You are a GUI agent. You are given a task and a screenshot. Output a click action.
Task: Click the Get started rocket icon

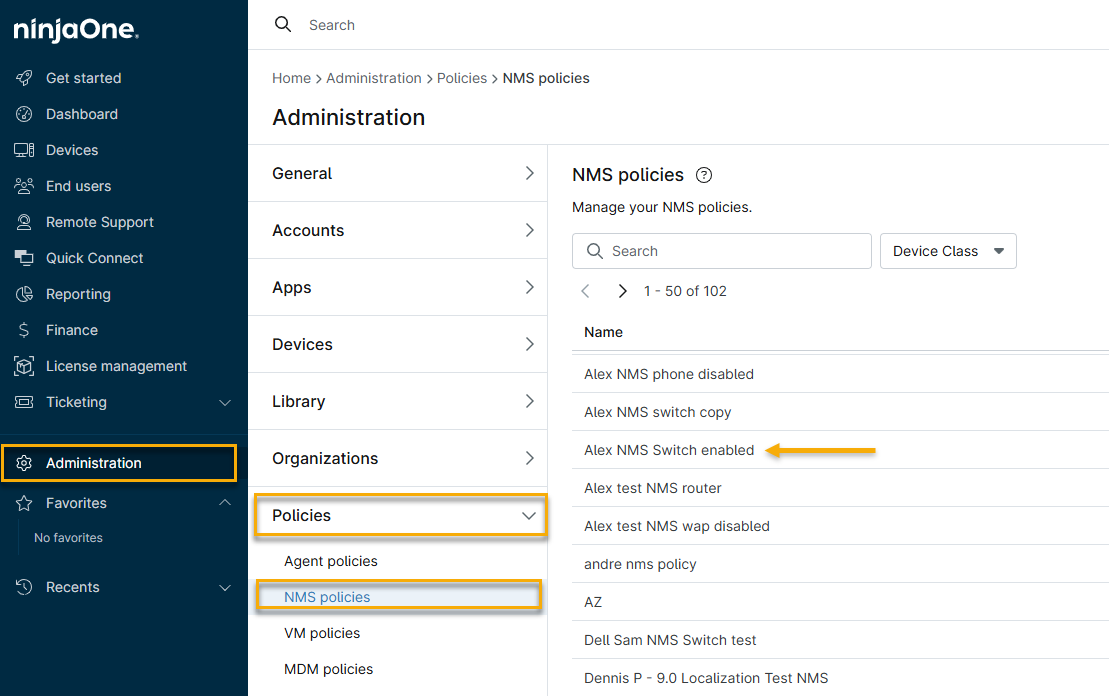[24, 78]
